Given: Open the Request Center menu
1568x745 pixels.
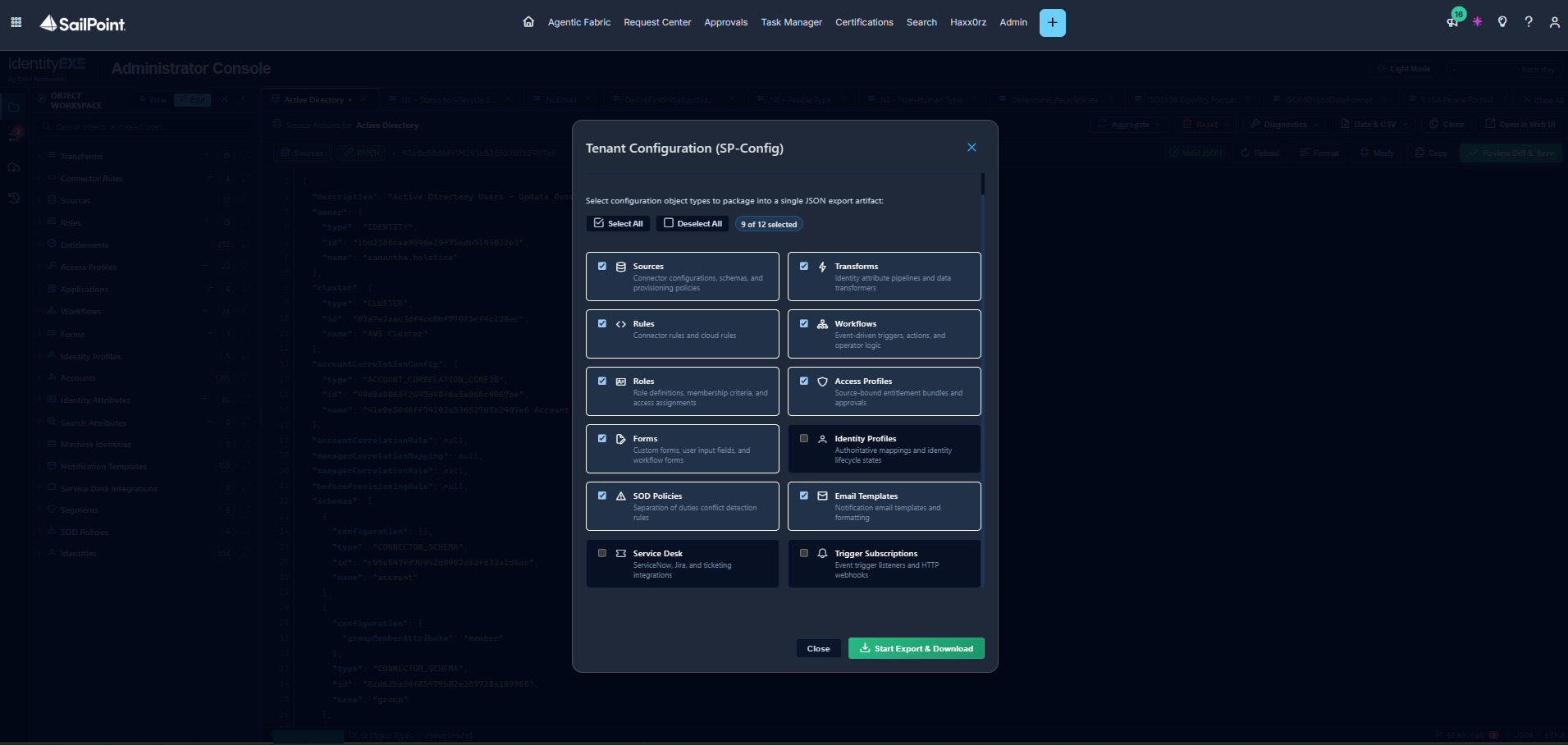Looking at the screenshot, I should (x=657, y=22).
